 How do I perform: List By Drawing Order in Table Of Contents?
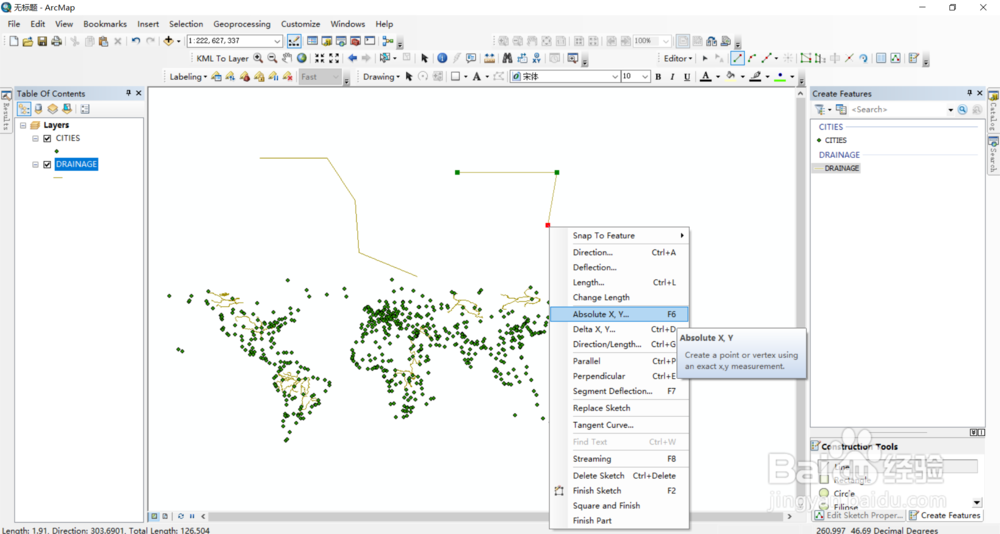pyautogui.click(x=24, y=109)
